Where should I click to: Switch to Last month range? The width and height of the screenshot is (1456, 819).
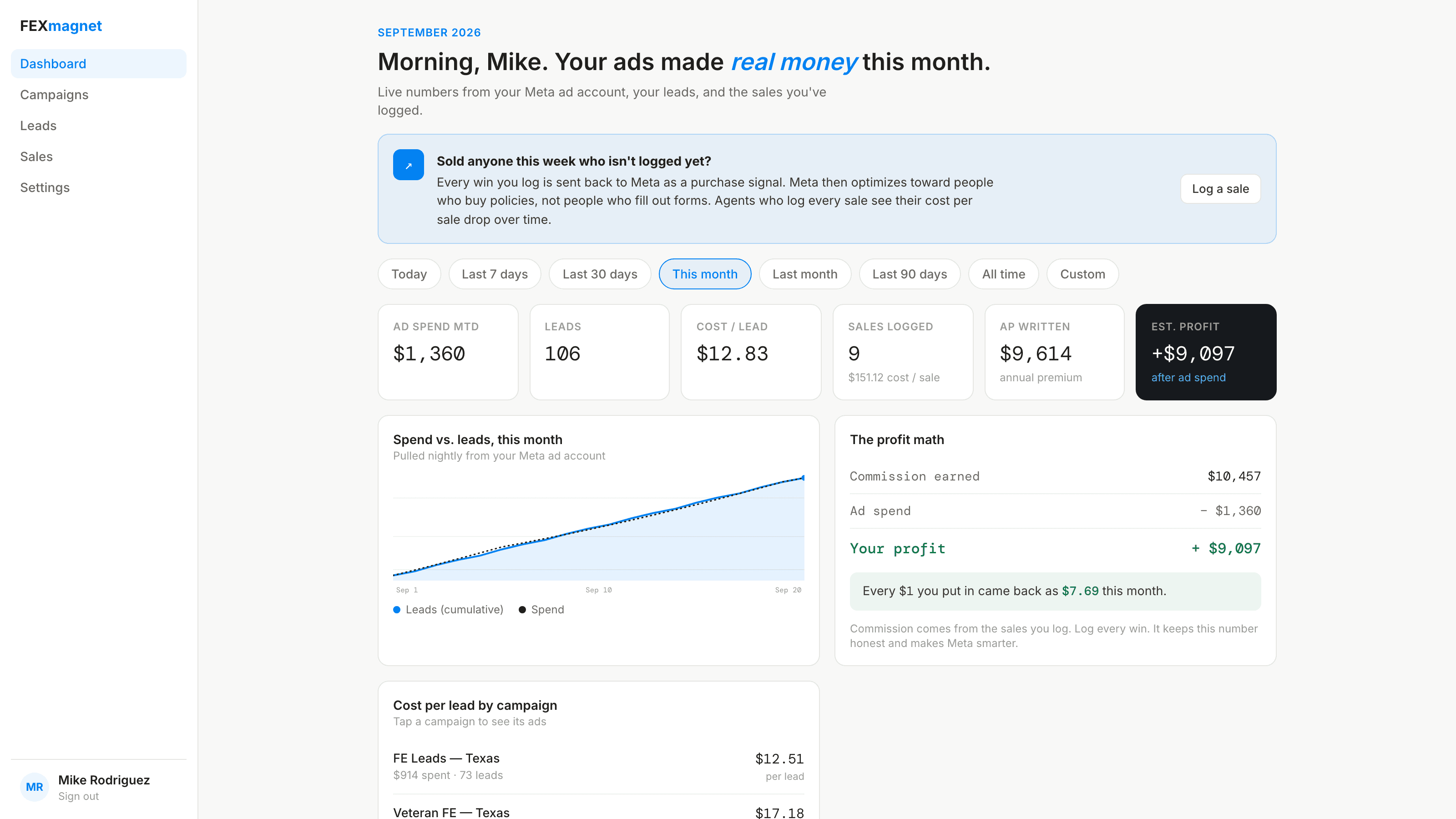click(805, 274)
